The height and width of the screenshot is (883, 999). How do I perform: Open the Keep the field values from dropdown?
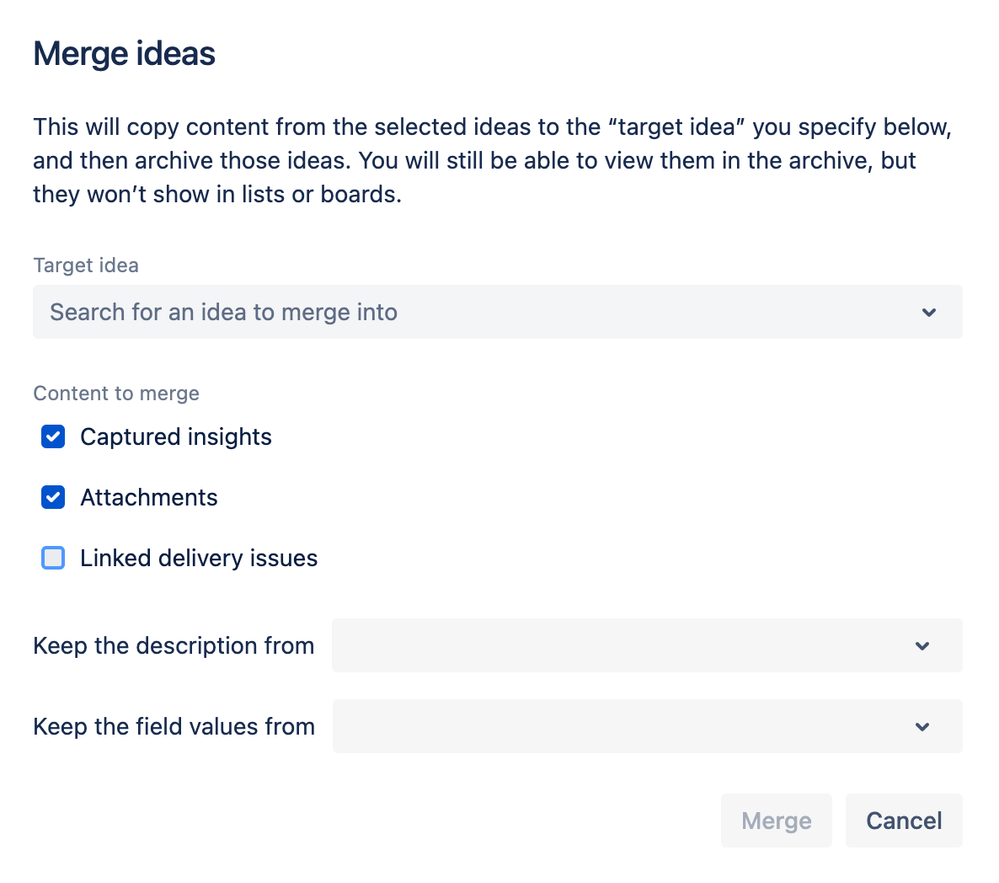click(x=620, y=727)
